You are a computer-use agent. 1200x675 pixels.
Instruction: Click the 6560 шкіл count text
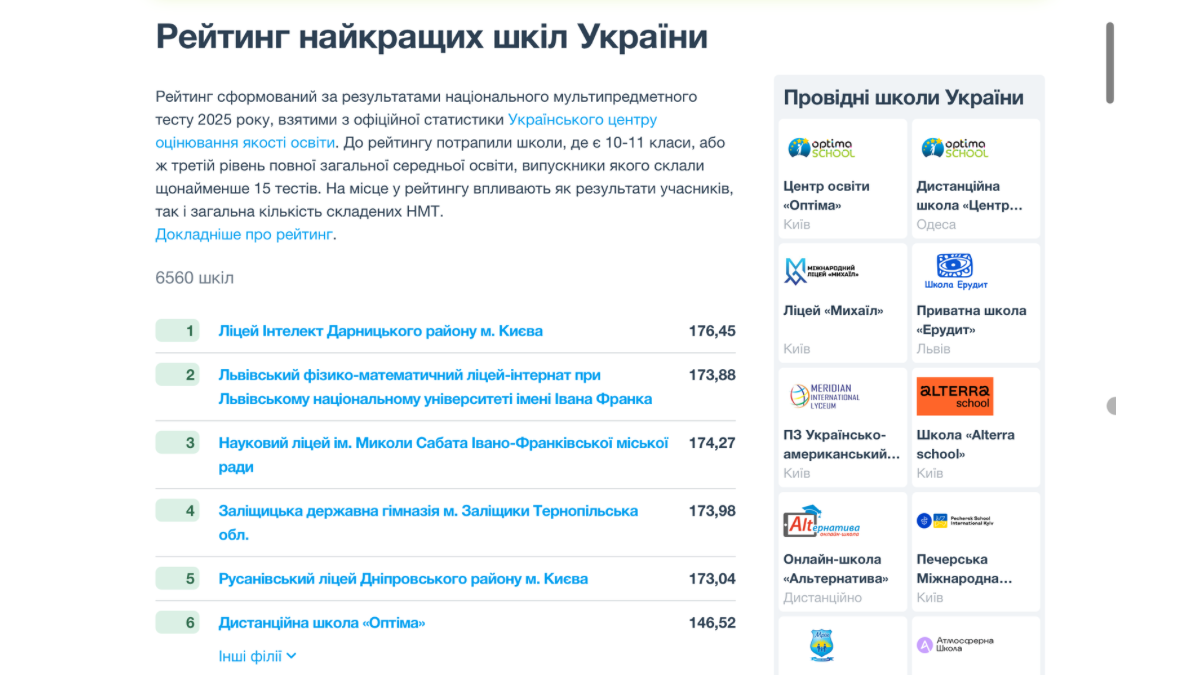pos(195,278)
